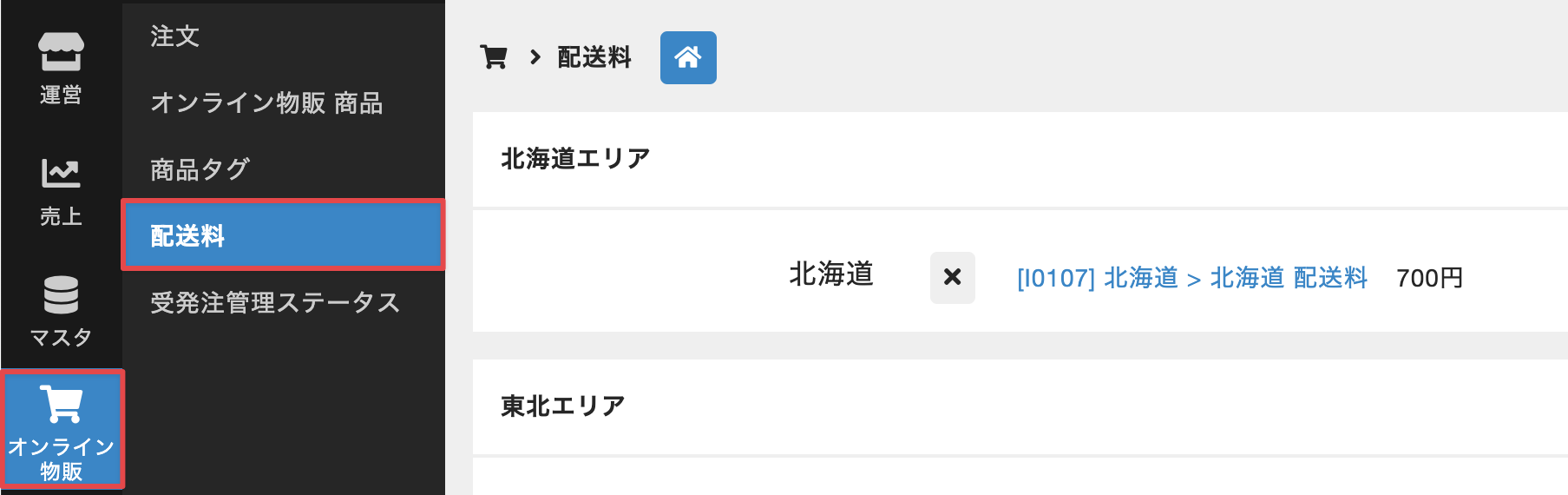The image size is (1568, 495).
Task: Open the オンライン物販 商品 menu item
Action: pos(266,103)
